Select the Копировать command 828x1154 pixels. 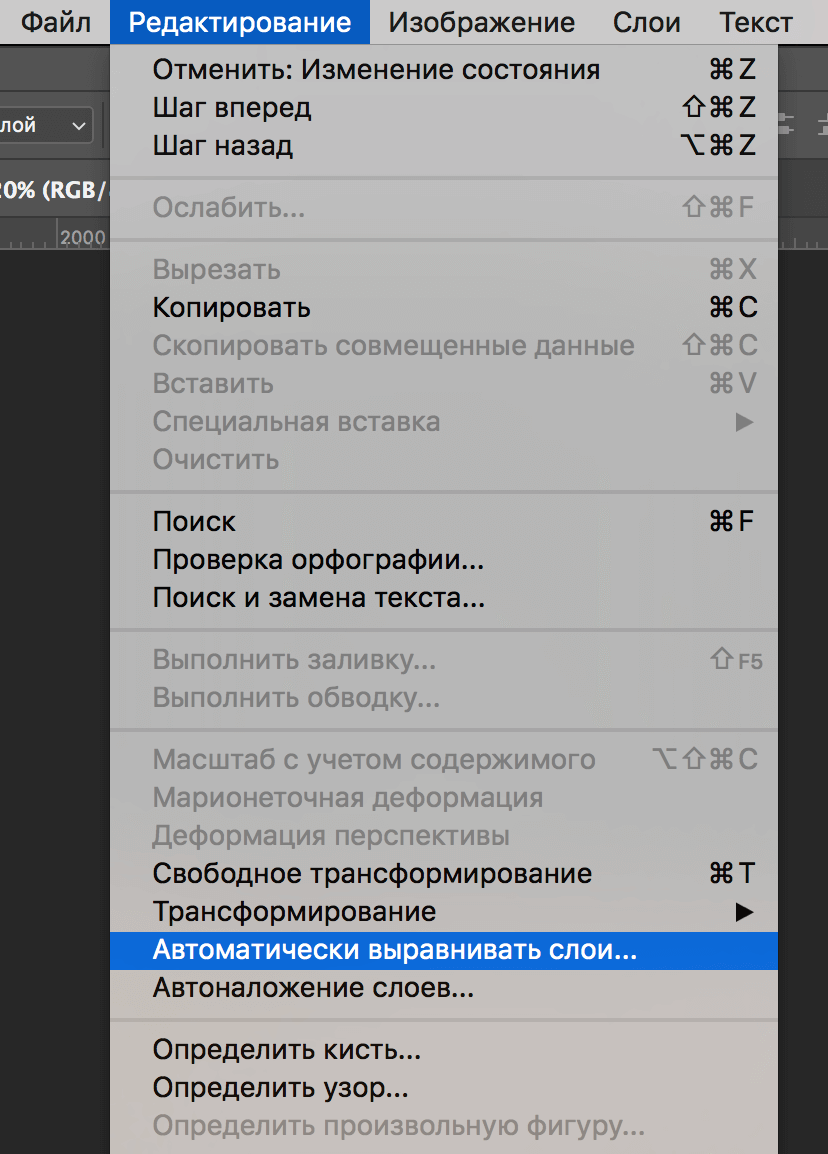[x=232, y=309]
